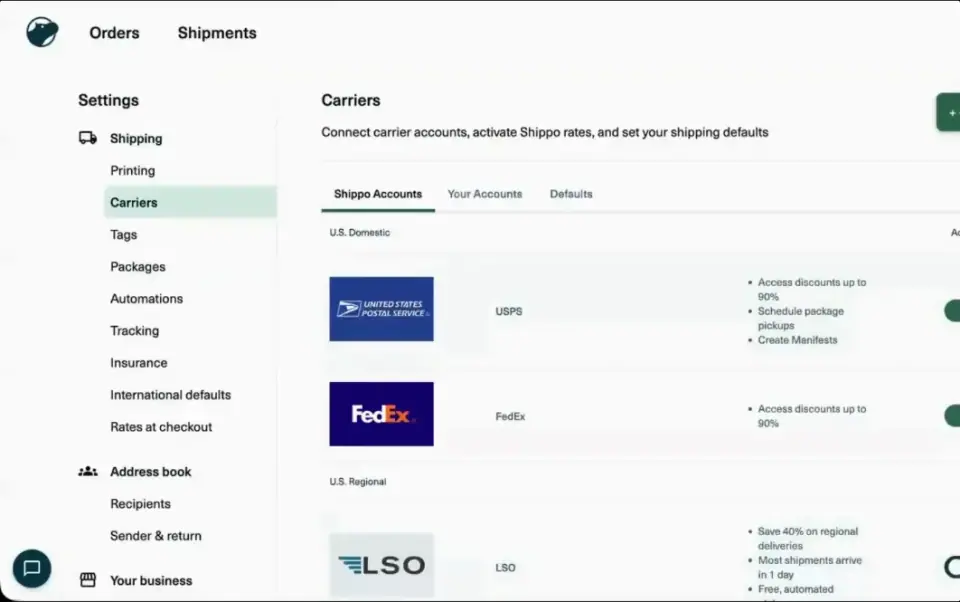The width and height of the screenshot is (960, 602).
Task: Click the Your business storefront icon
Action: click(x=88, y=579)
